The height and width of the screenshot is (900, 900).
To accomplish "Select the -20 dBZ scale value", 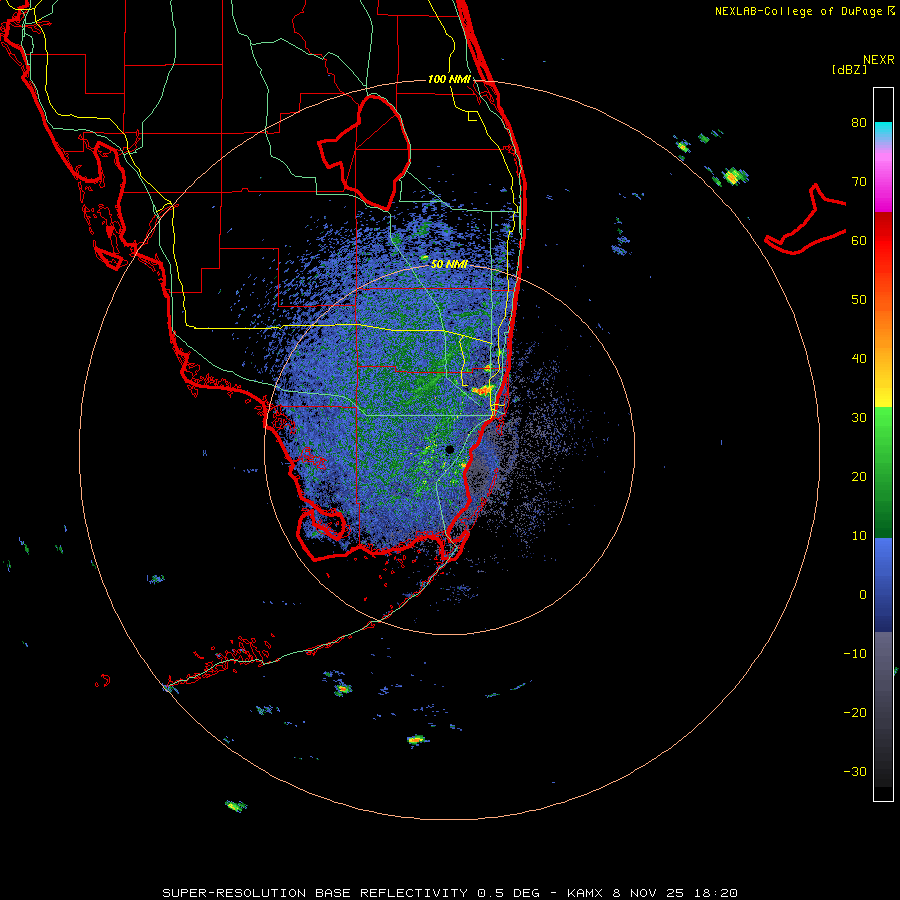I will click(x=855, y=712).
